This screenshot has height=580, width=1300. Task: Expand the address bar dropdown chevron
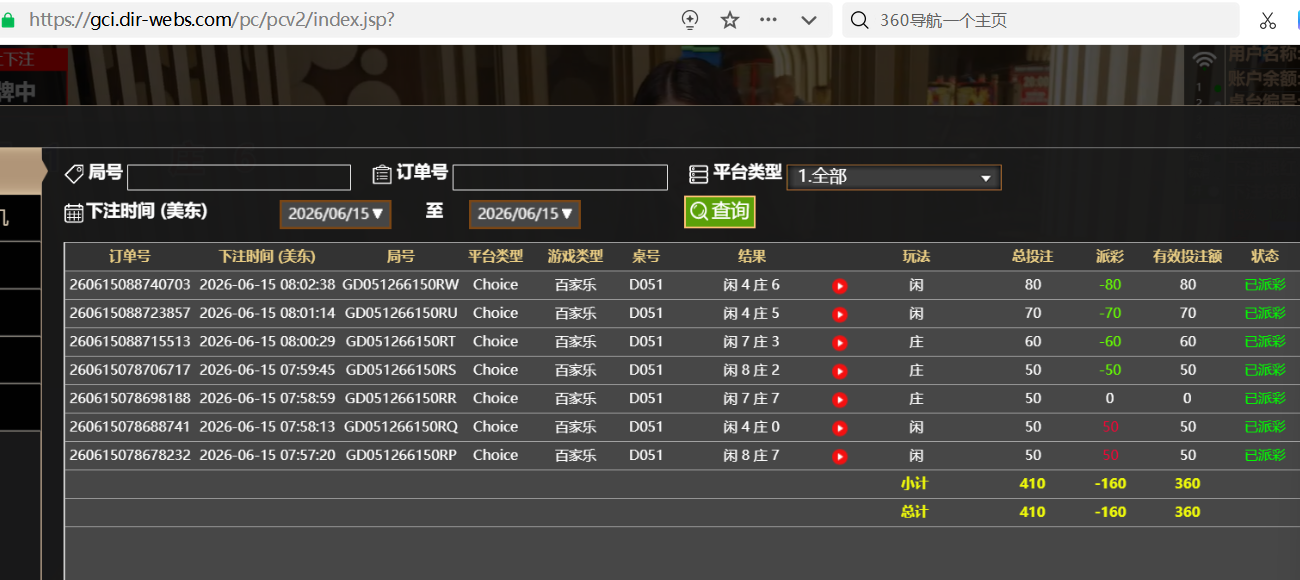coord(809,20)
